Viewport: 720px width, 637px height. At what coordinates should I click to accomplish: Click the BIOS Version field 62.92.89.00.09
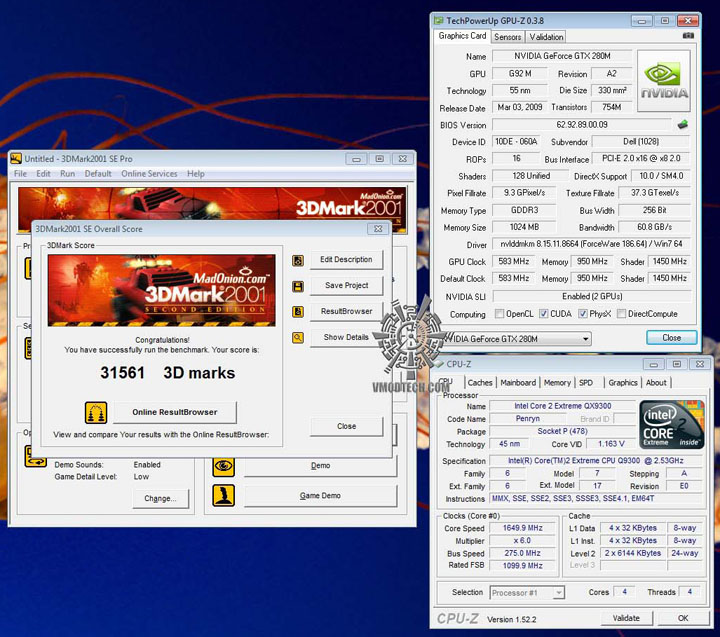tap(582, 124)
